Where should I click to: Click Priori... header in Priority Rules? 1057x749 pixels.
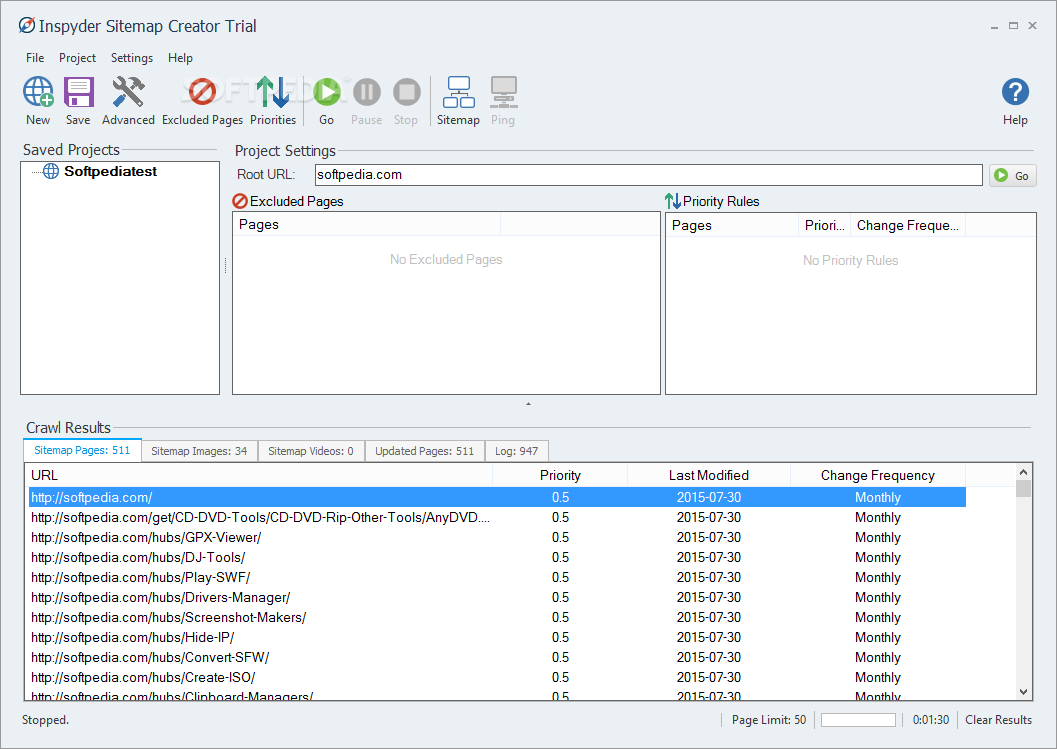[x=824, y=225]
